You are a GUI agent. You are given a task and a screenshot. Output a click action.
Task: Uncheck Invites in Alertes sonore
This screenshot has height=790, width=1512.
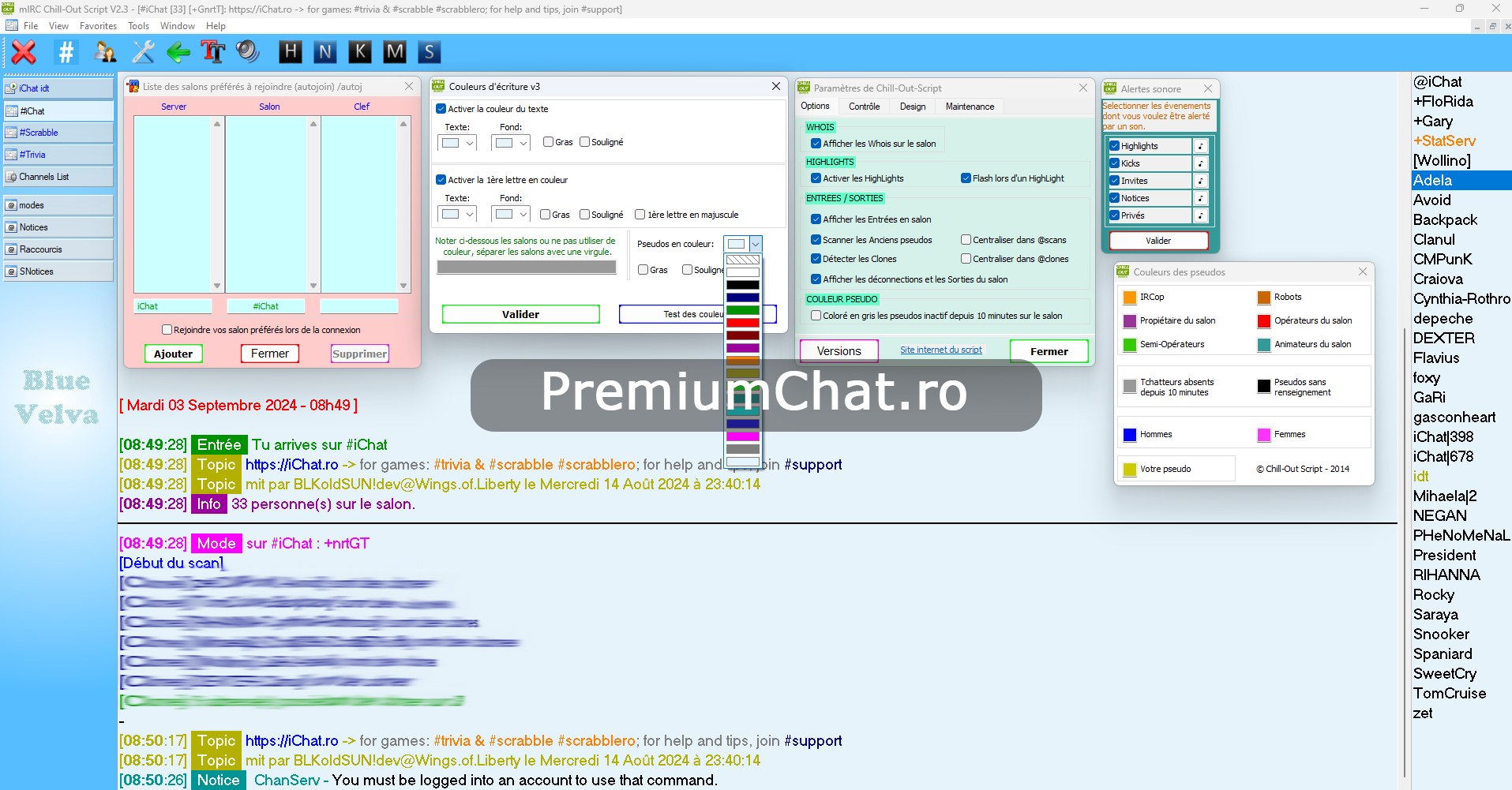click(1115, 181)
